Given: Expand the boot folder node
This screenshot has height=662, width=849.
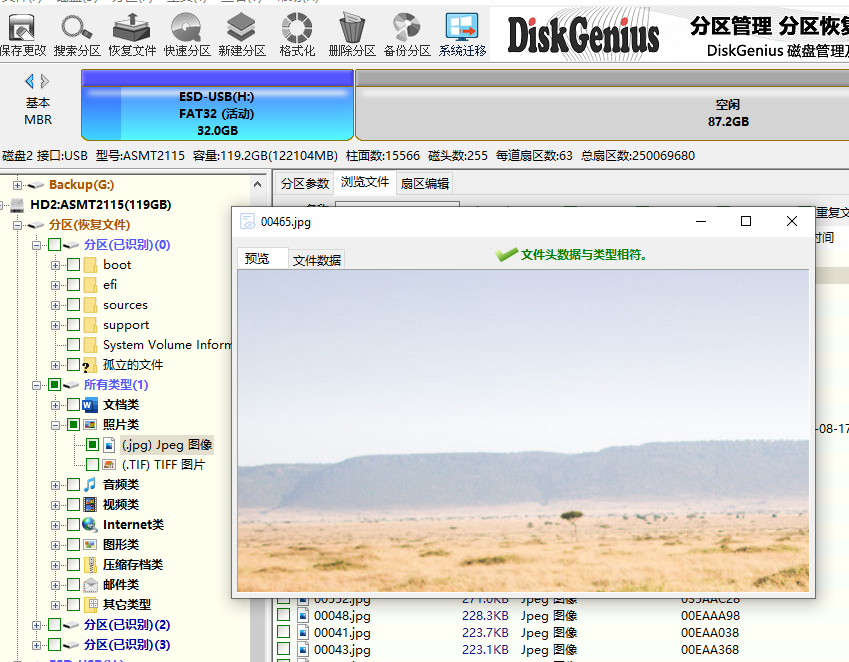Looking at the screenshot, I should tap(55, 265).
